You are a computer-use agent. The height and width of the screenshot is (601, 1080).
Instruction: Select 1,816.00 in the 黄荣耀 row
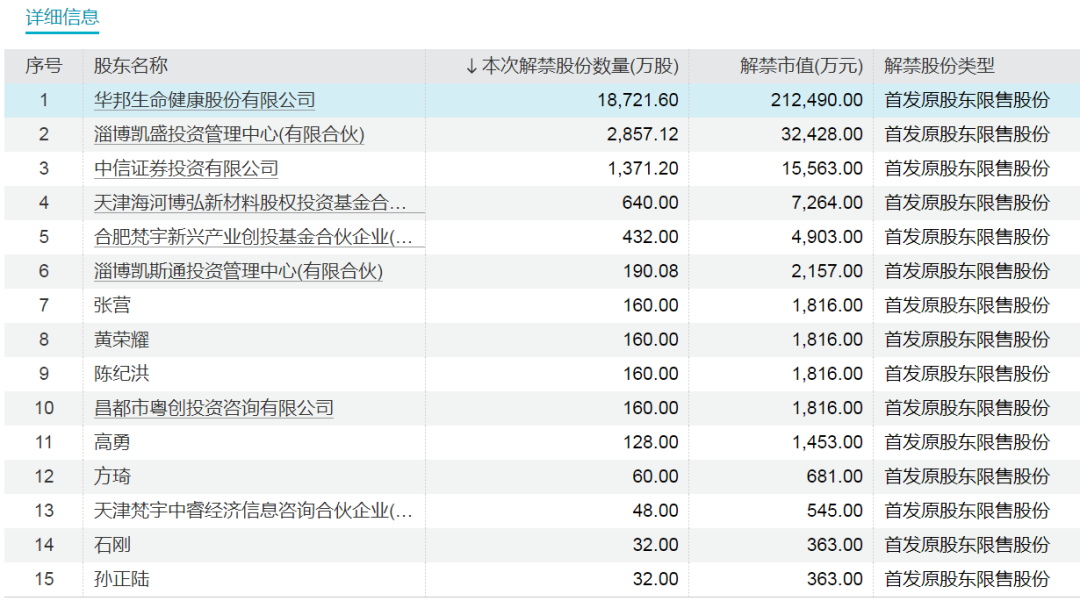coord(827,340)
